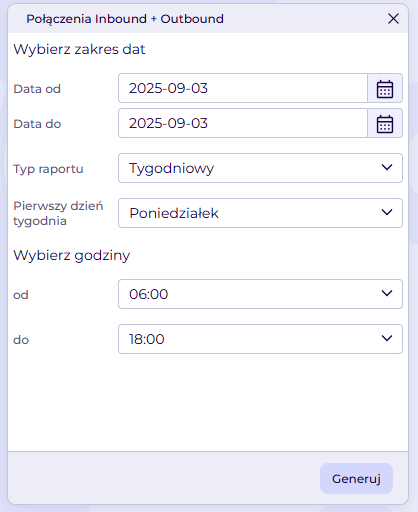This screenshot has height=512, width=418.
Task: Click the Data od label
Action: click(x=37, y=89)
